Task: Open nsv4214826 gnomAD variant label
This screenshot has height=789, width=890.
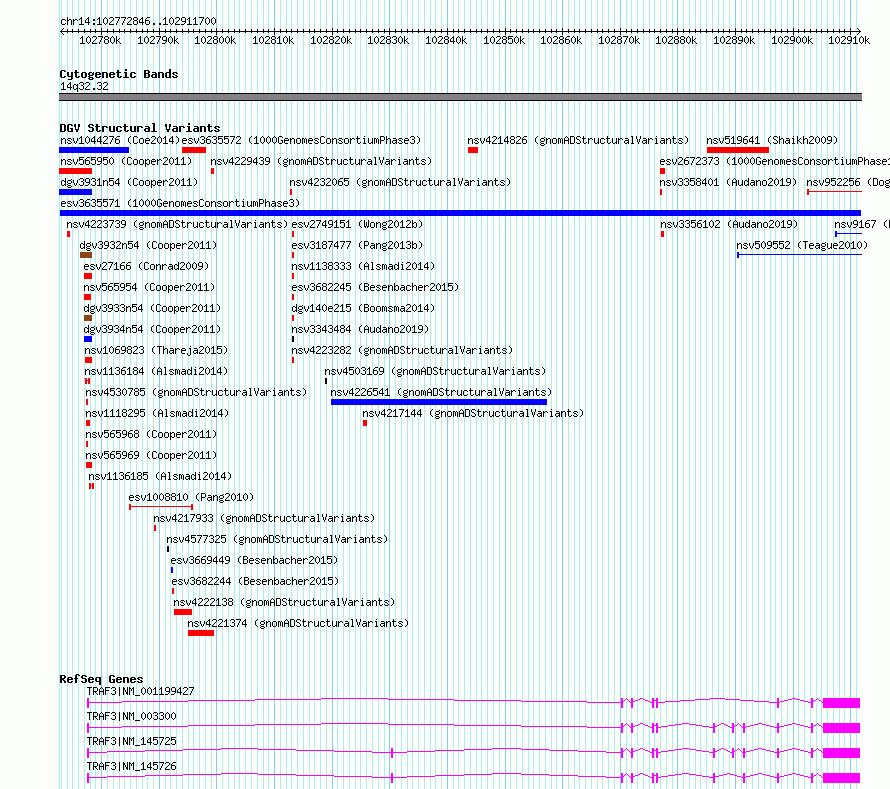Action: click(578, 140)
